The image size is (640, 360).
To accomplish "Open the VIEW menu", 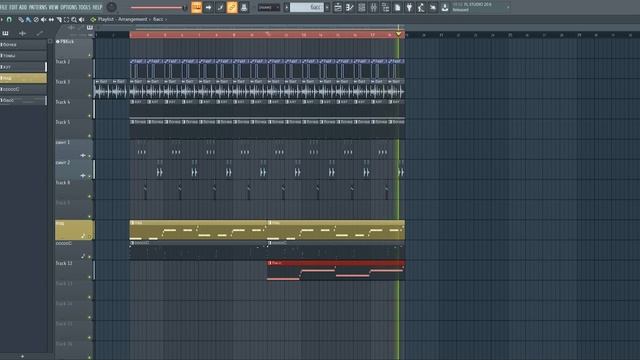I will pos(54,7).
